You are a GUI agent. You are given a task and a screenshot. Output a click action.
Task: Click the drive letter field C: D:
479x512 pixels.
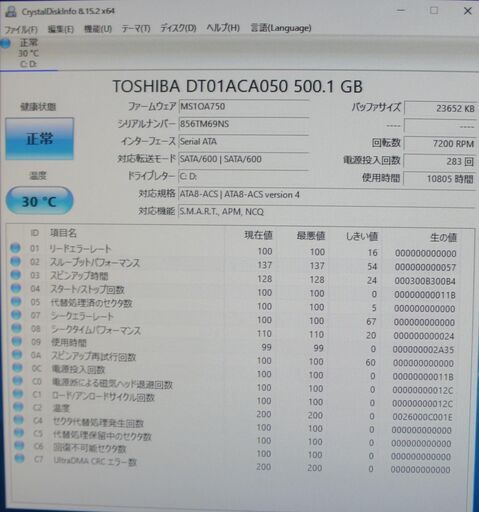pos(244,177)
